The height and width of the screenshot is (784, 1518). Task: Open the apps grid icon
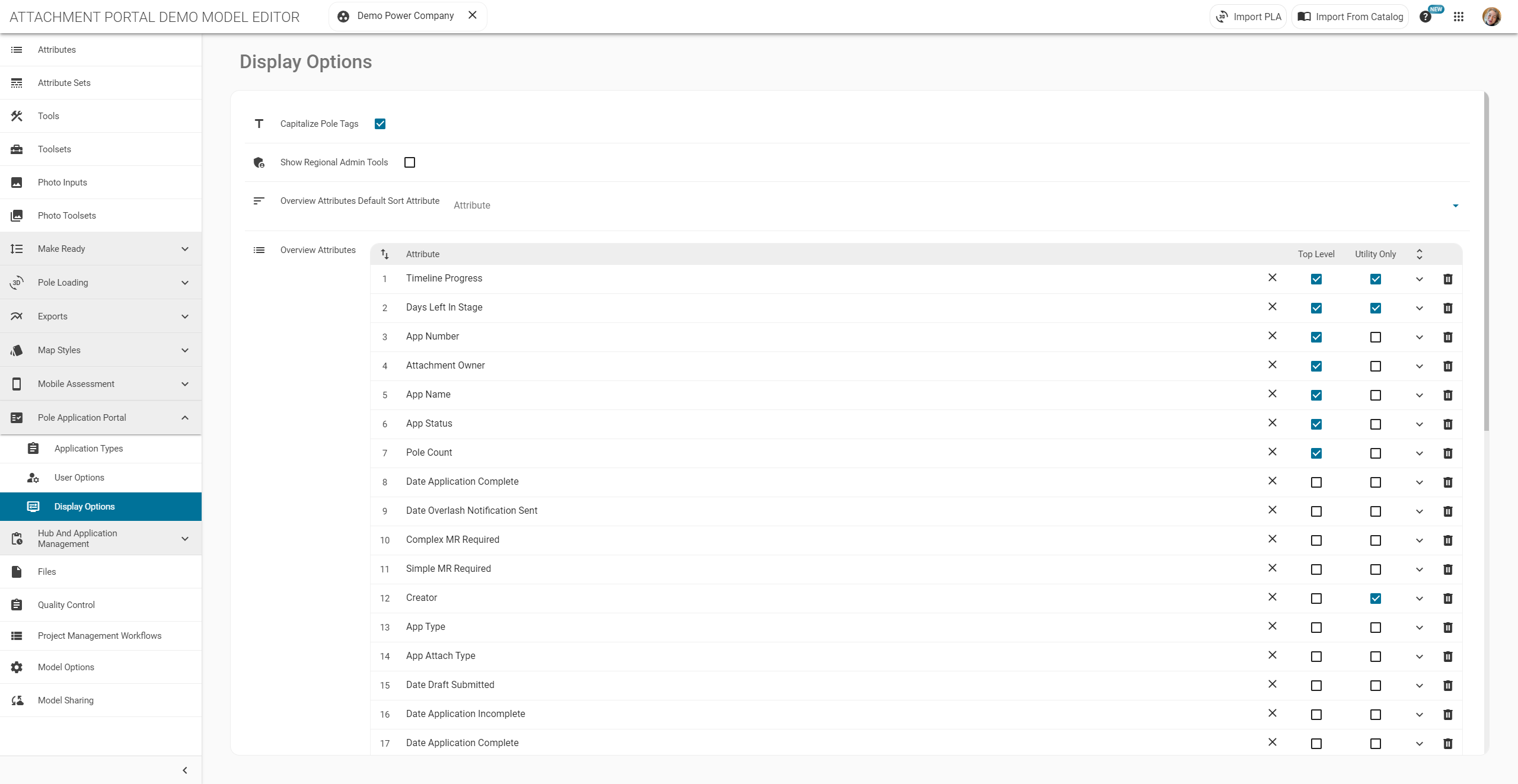[x=1459, y=17]
